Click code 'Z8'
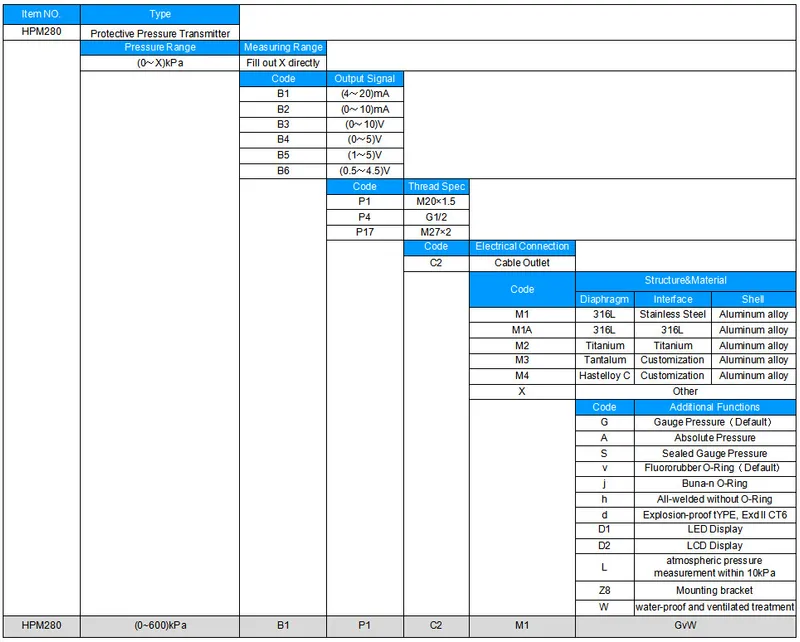 coord(605,590)
